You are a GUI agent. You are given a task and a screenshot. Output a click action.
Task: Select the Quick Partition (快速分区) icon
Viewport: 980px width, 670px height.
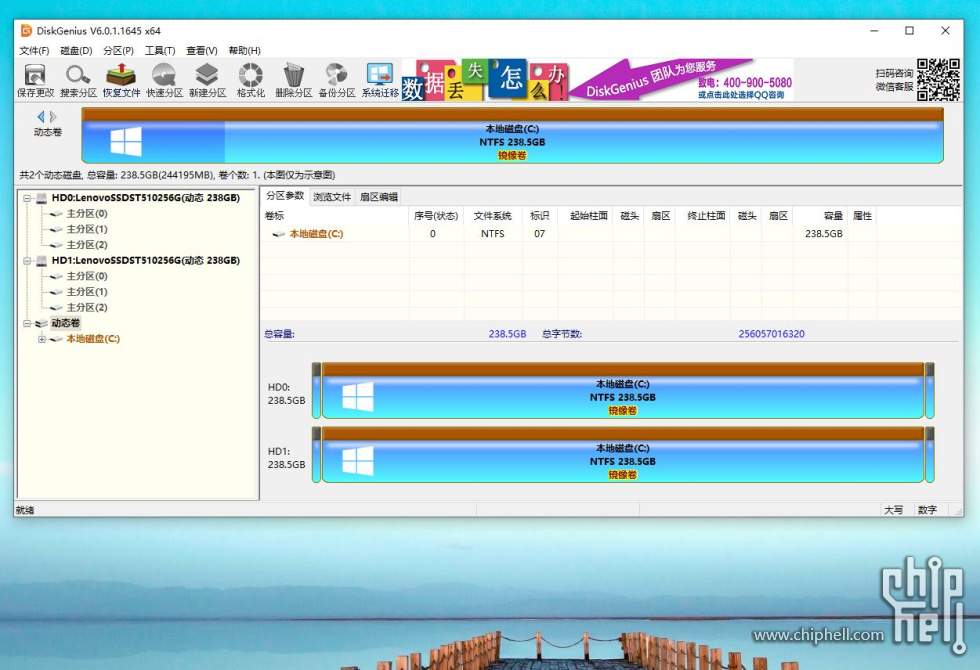(x=164, y=81)
